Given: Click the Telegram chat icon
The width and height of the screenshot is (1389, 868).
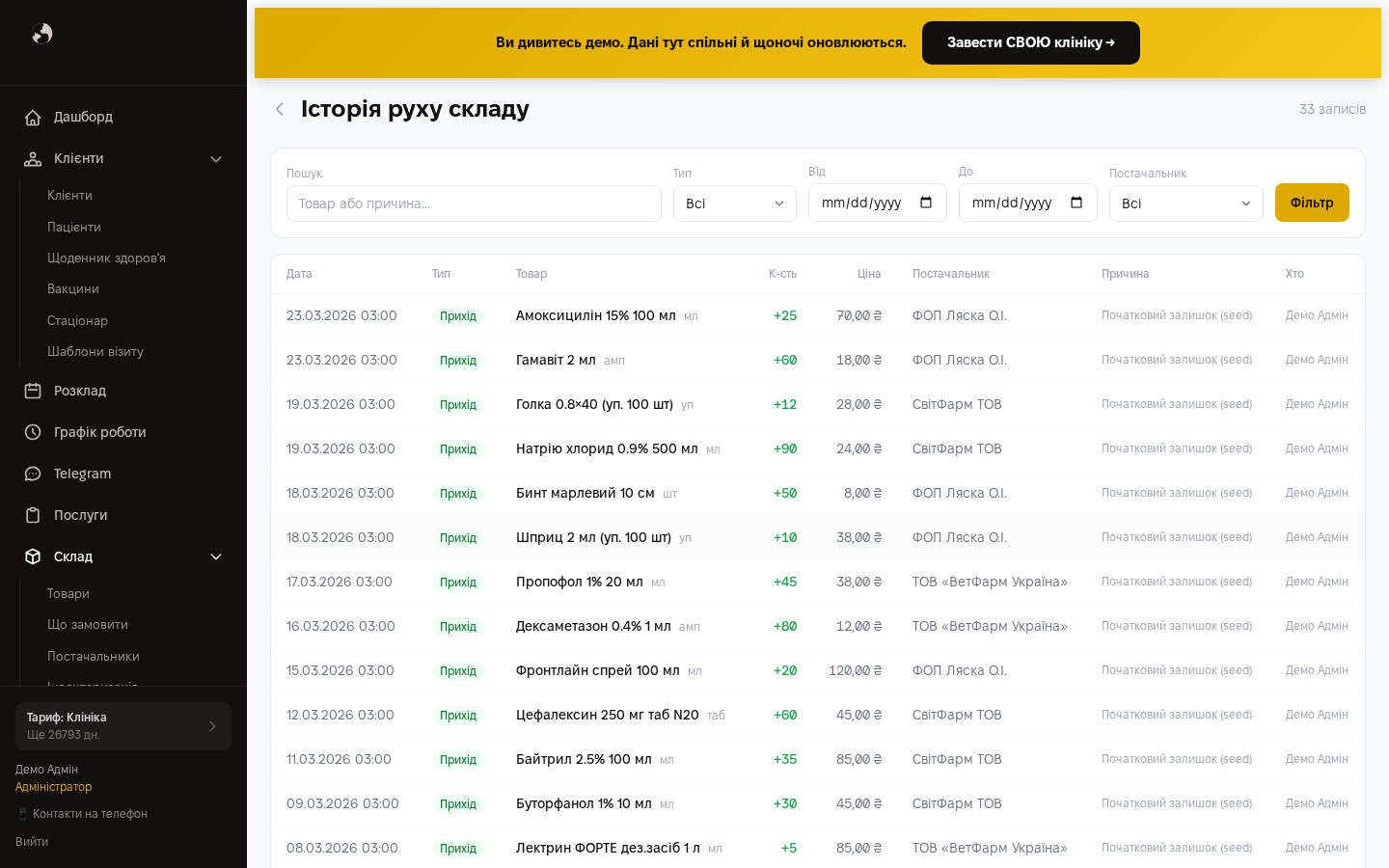Looking at the screenshot, I should click(x=33, y=474).
